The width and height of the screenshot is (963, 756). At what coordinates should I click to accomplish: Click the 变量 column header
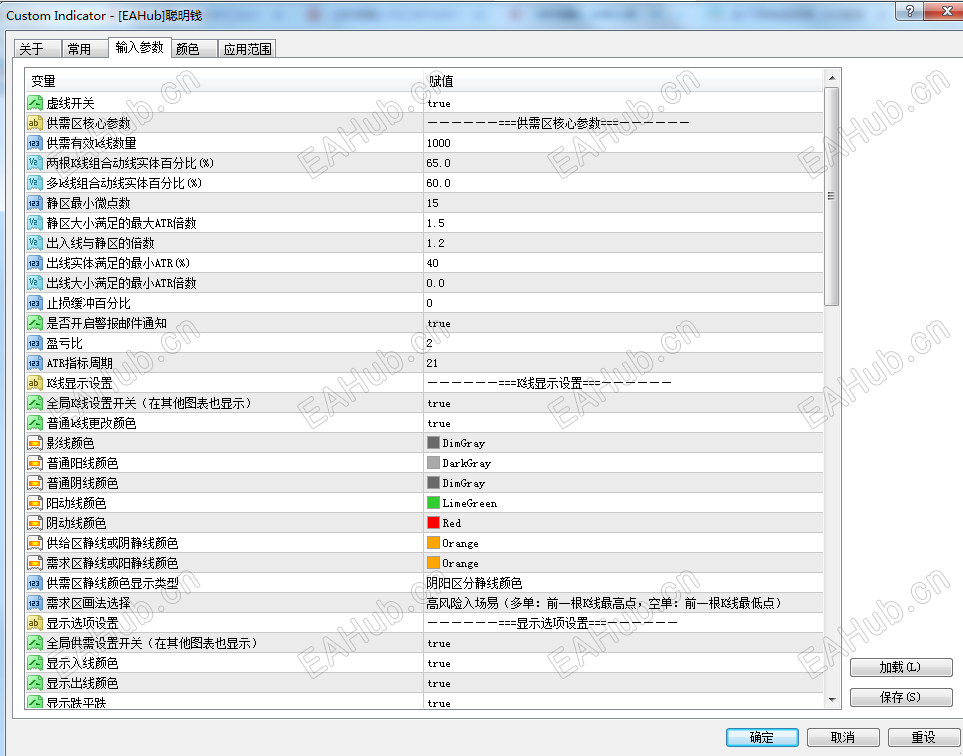coord(224,81)
